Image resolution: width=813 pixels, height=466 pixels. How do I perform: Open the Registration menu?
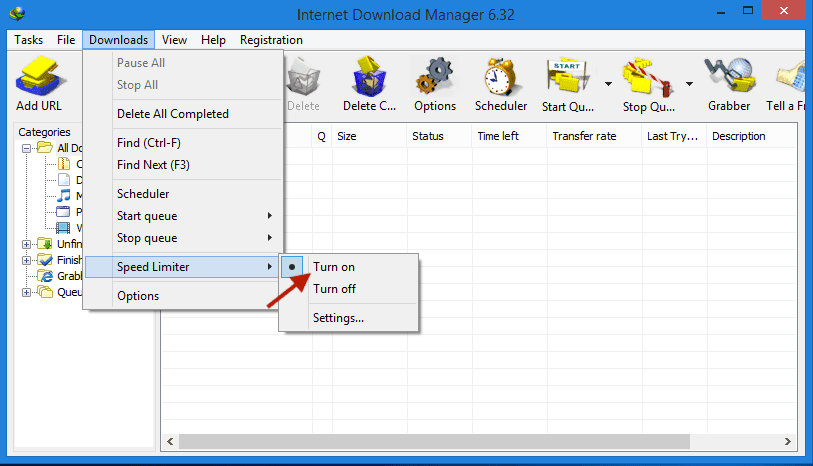(x=271, y=40)
